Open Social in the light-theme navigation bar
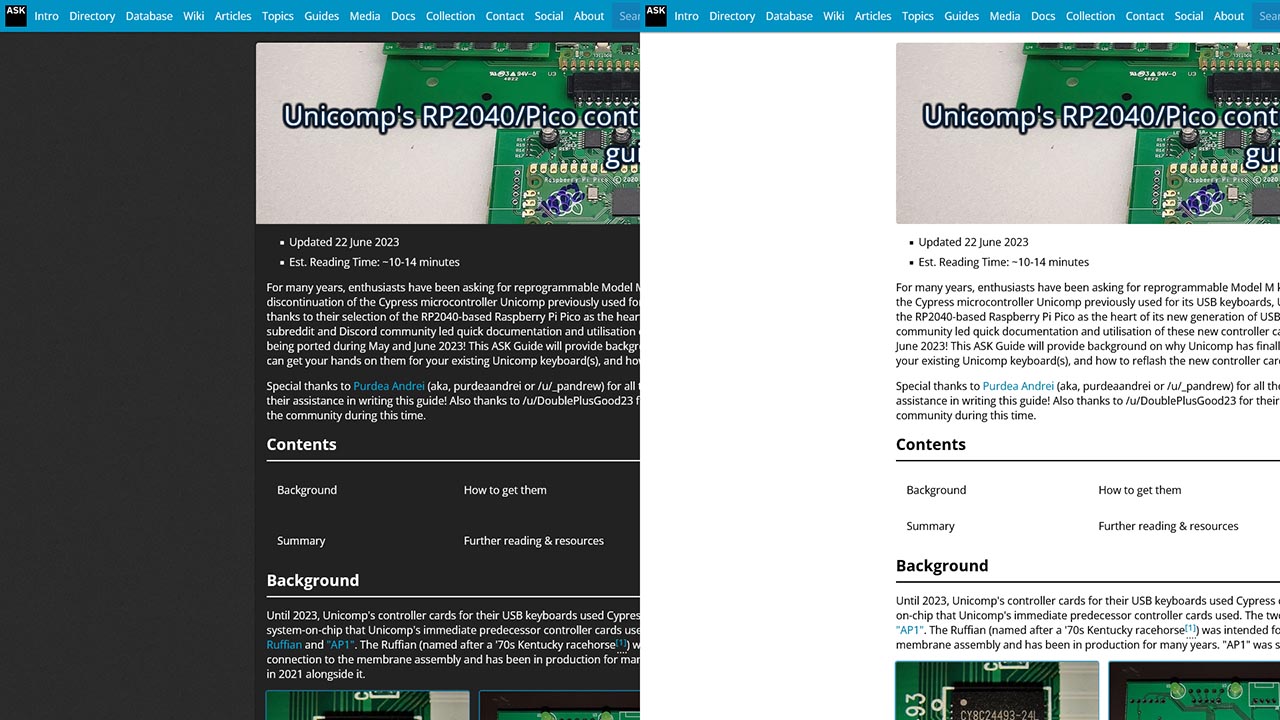This screenshot has height=720, width=1280. pyautogui.click(x=1189, y=16)
